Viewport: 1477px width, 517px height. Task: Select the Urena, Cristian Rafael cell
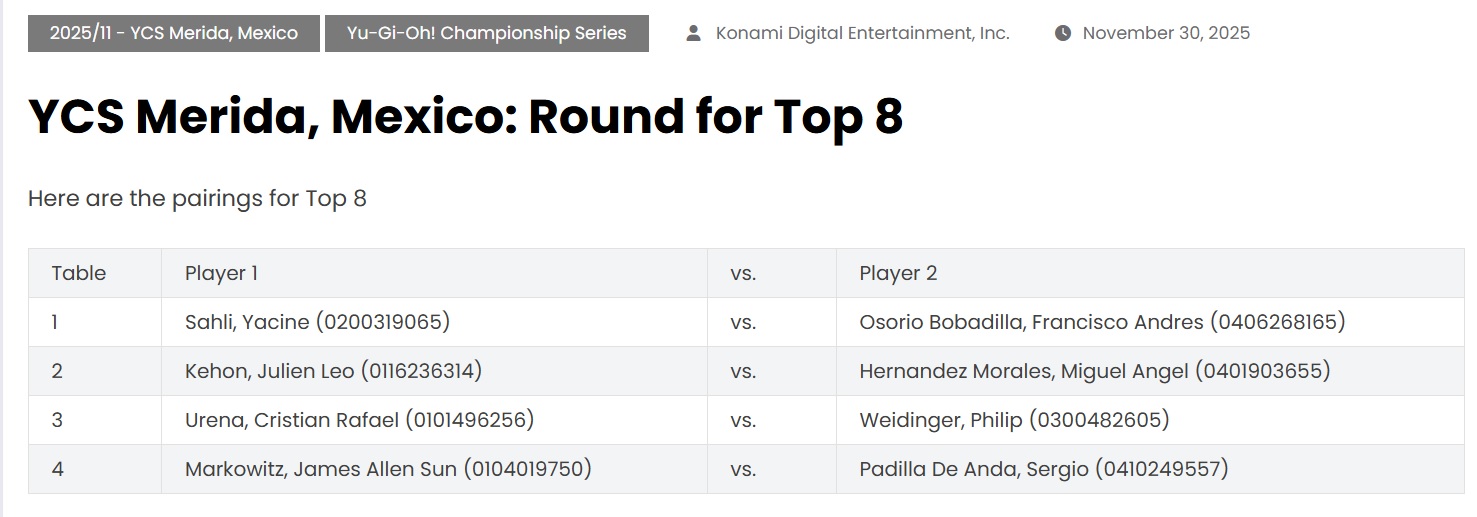point(434,420)
